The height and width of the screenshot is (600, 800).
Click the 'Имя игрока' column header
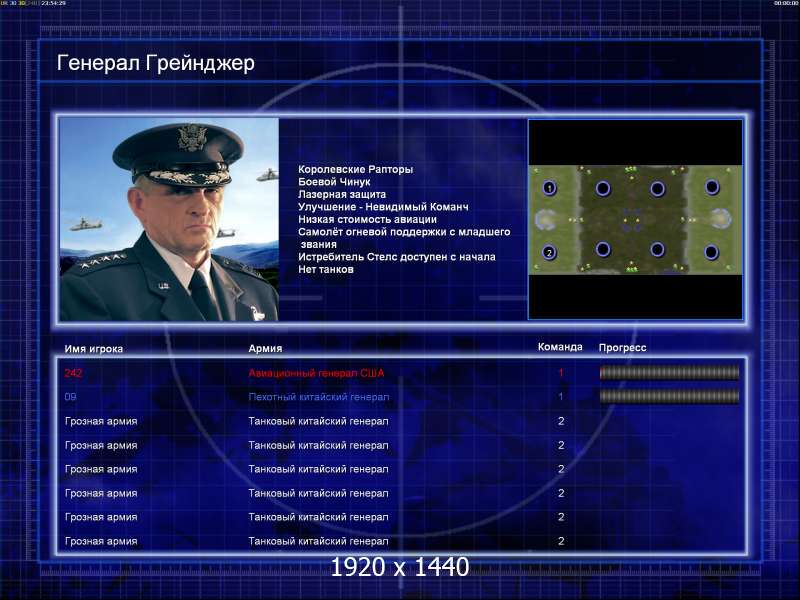coord(93,349)
